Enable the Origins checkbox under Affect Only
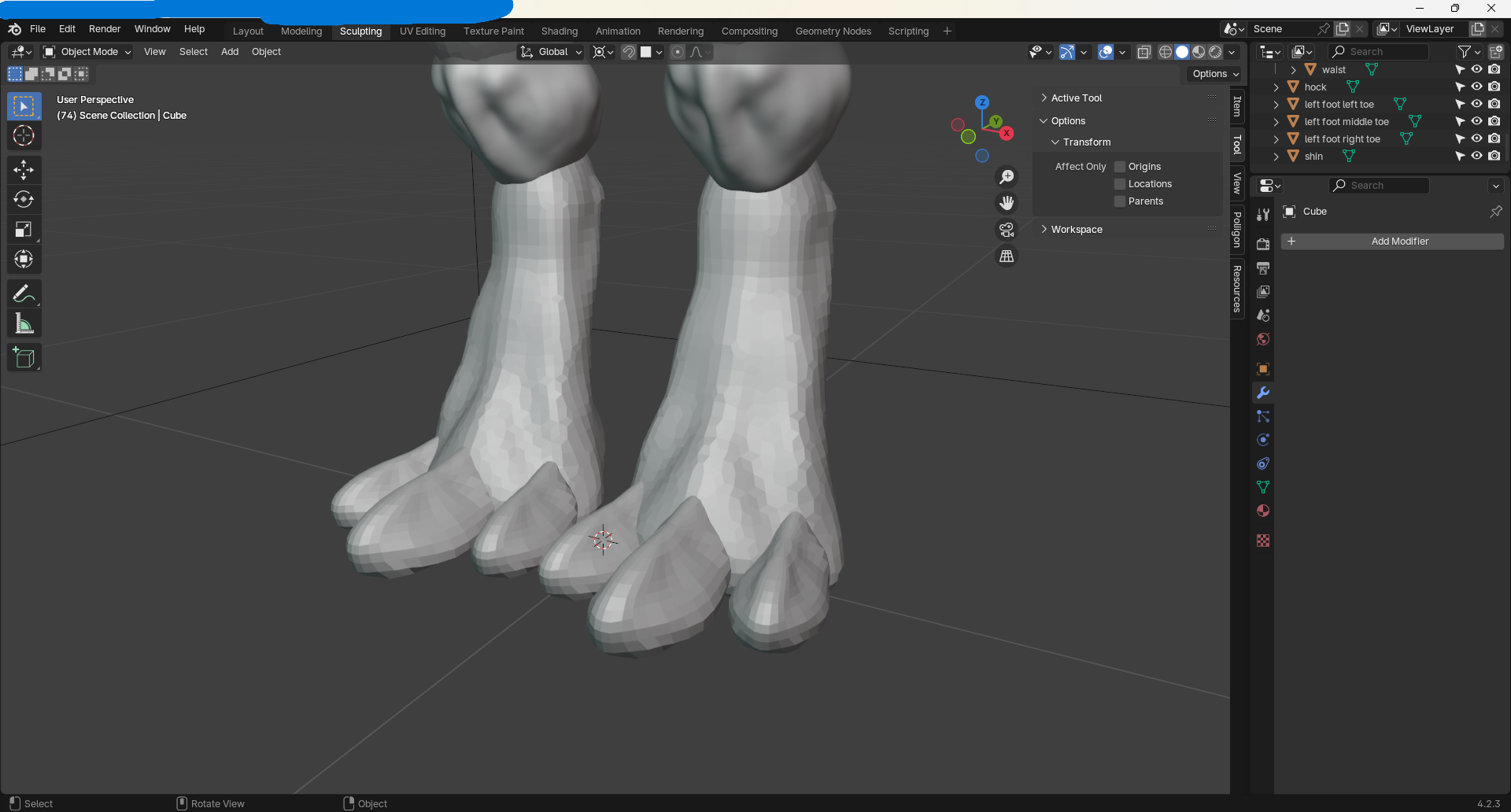 point(1120,167)
